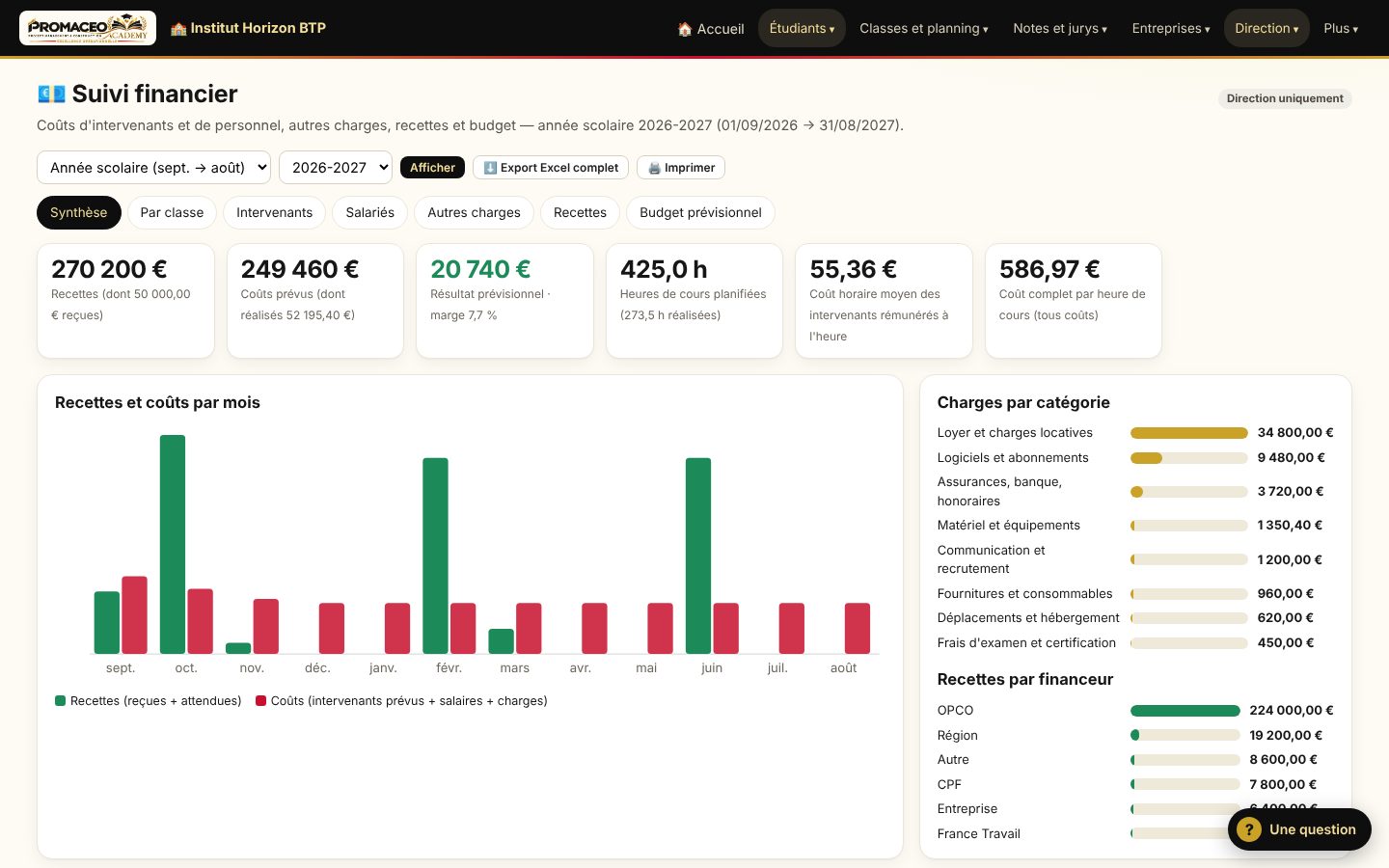Click the question mark help icon
The width and height of the screenshot is (1389, 868).
(1249, 829)
